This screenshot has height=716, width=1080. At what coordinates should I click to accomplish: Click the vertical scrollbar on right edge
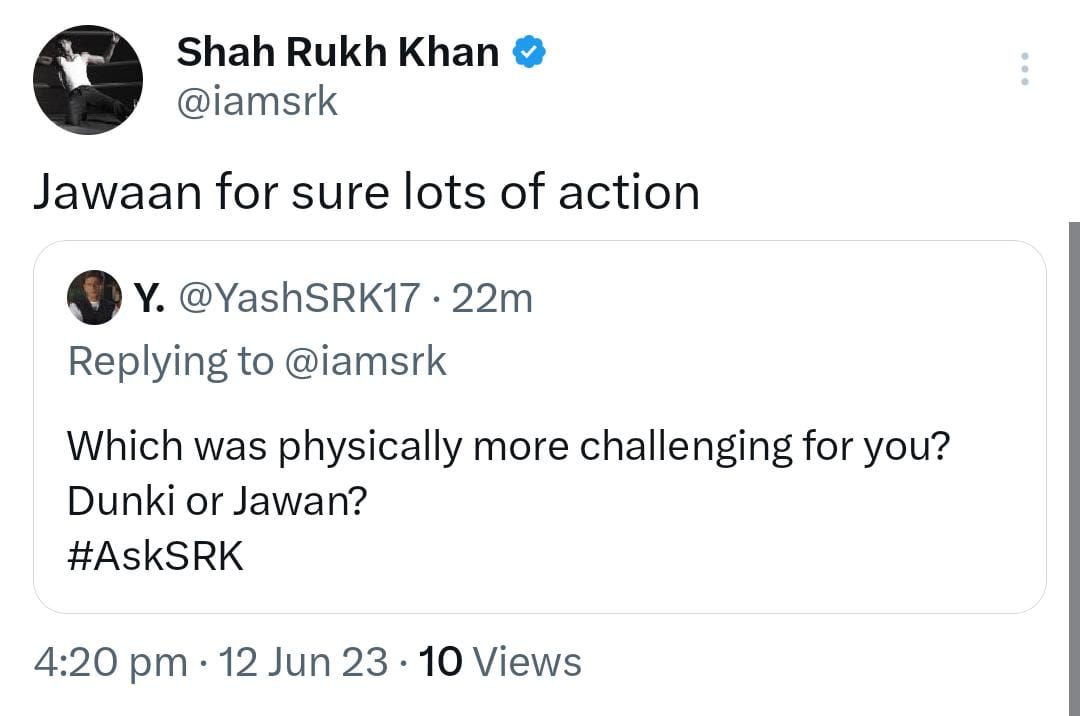point(1074,450)
